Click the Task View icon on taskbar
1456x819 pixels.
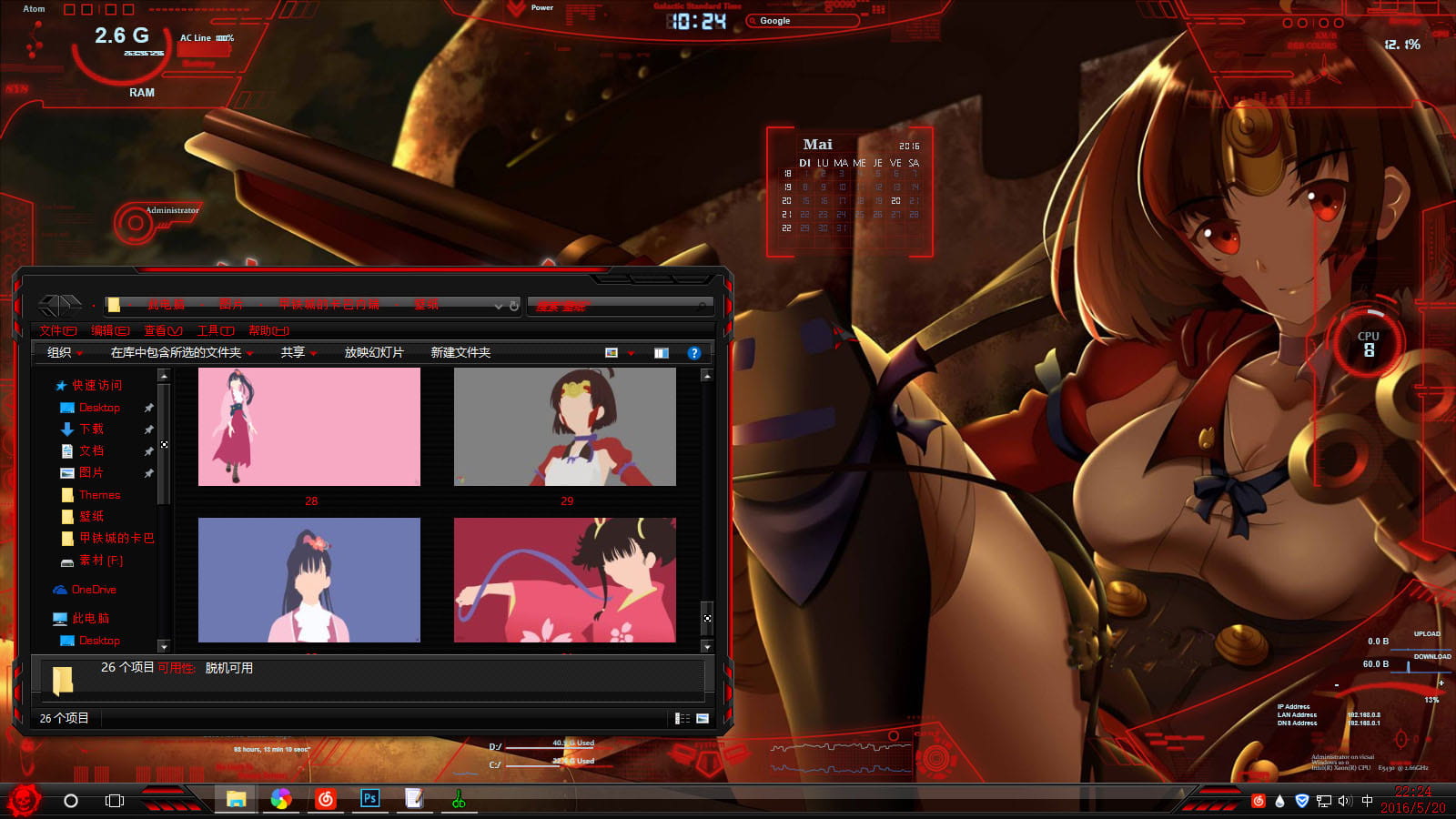tap(115, 801)
